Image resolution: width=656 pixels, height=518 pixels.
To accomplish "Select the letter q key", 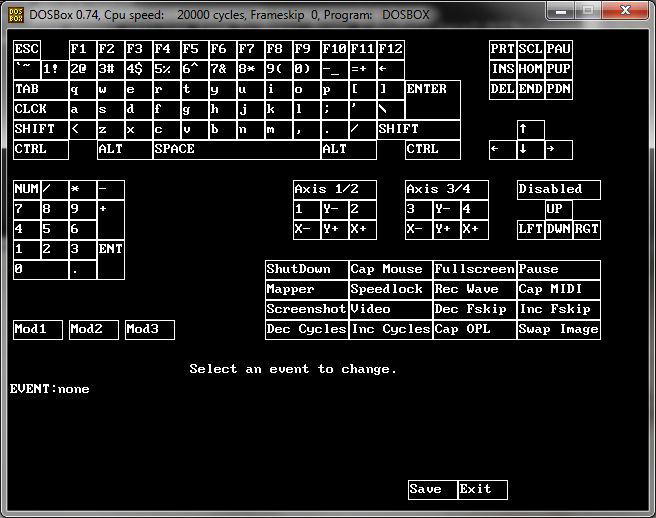I will click(x=83, y=90).
